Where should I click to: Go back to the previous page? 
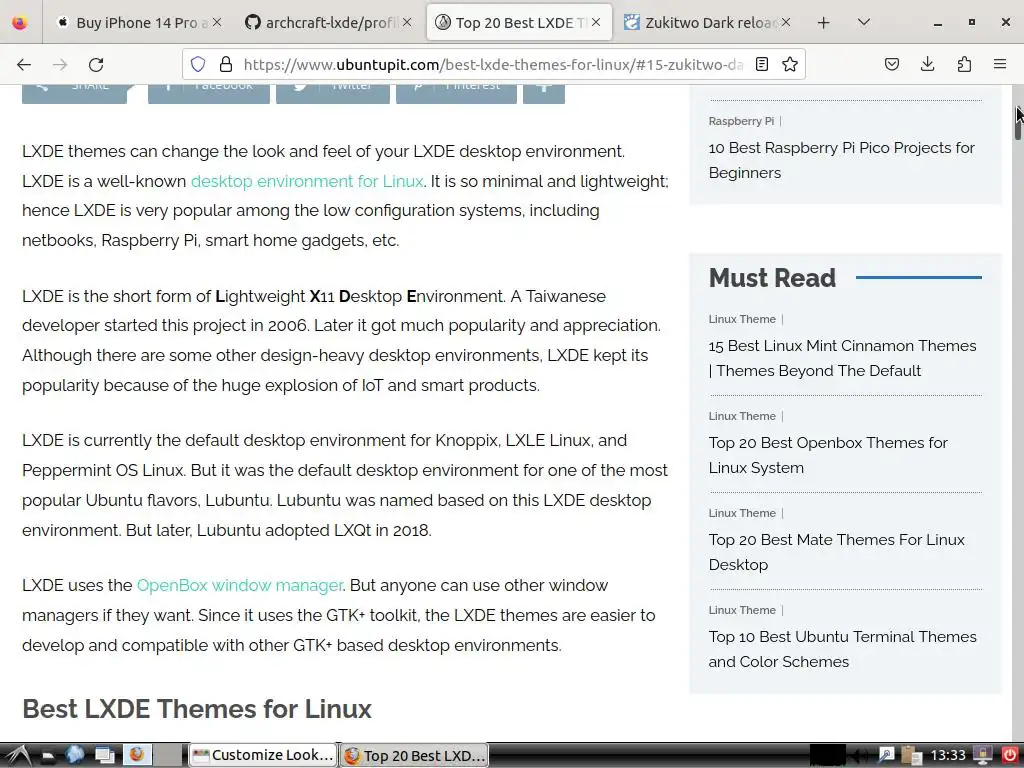coord(24,64)
